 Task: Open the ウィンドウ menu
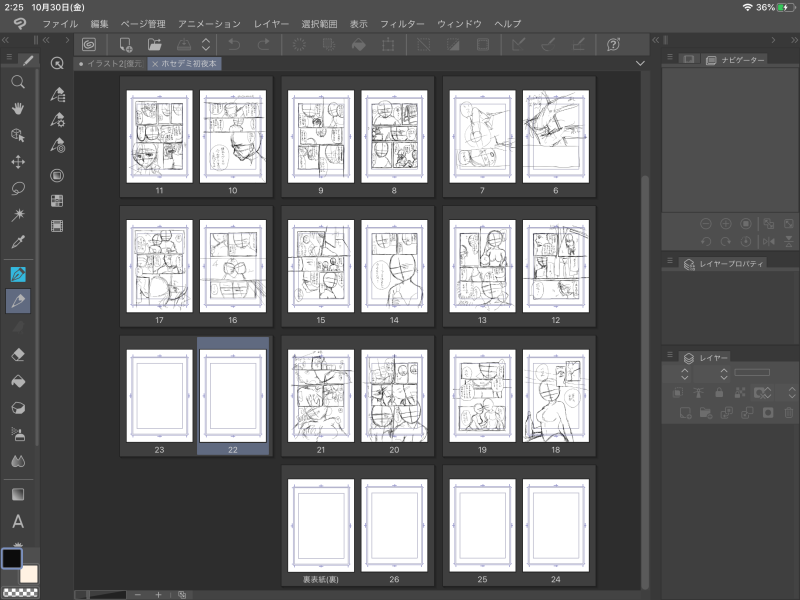tap(459, 24)
